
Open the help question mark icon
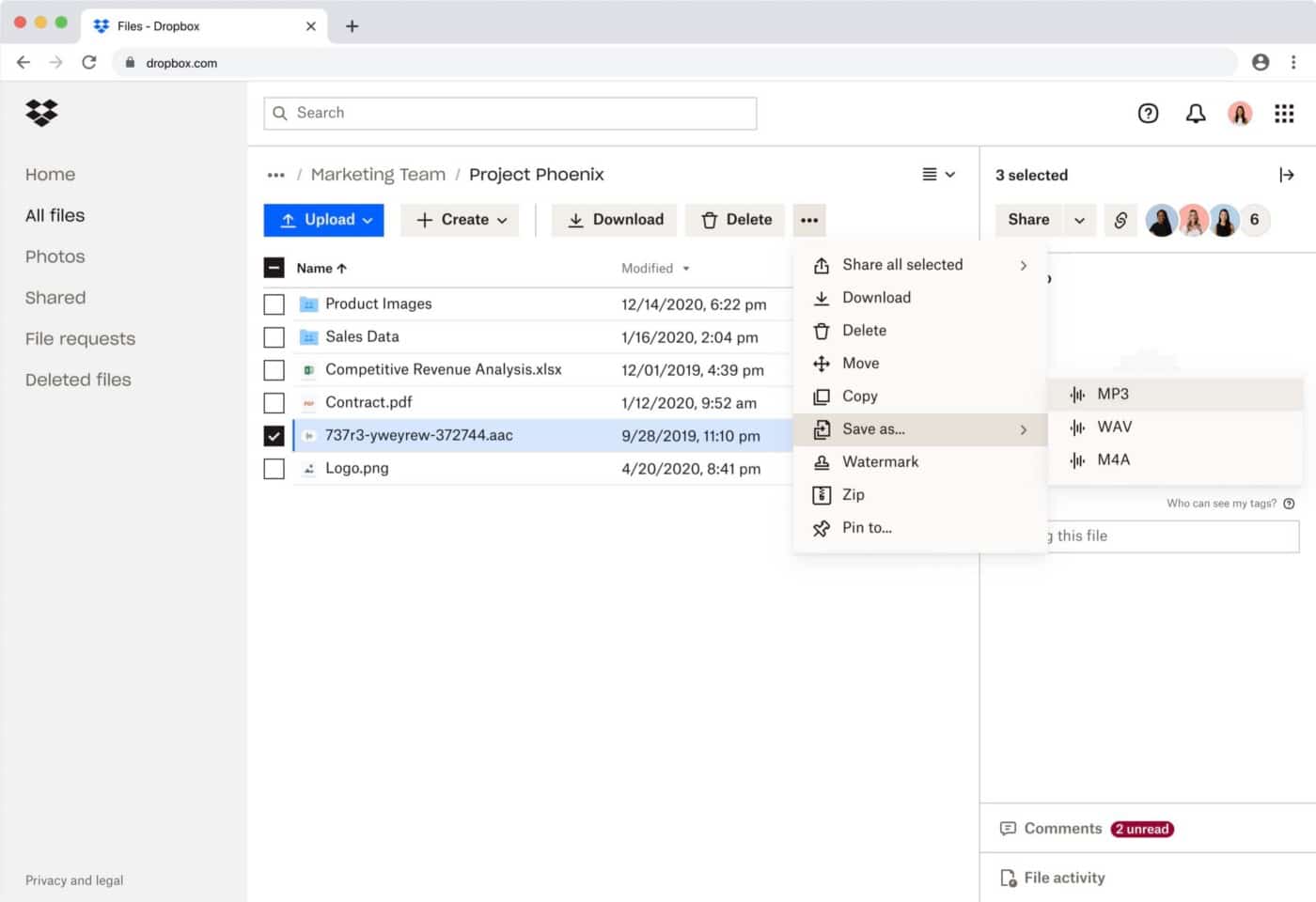1148,114
